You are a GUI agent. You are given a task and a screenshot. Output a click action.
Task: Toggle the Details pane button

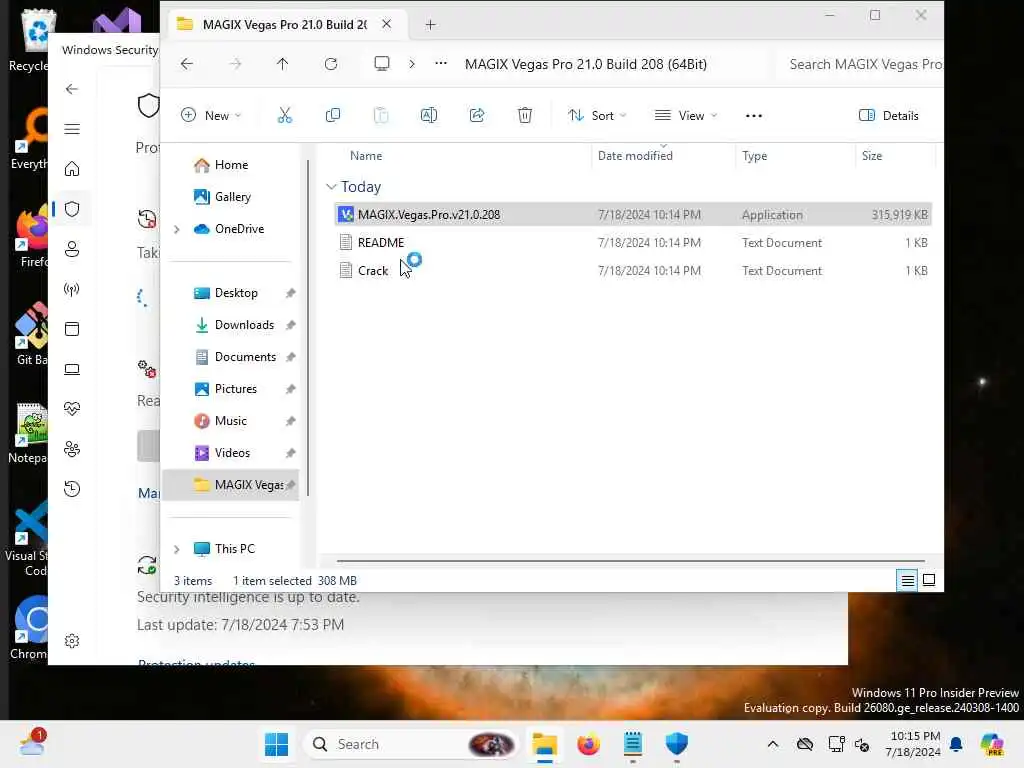click(888, 116)
